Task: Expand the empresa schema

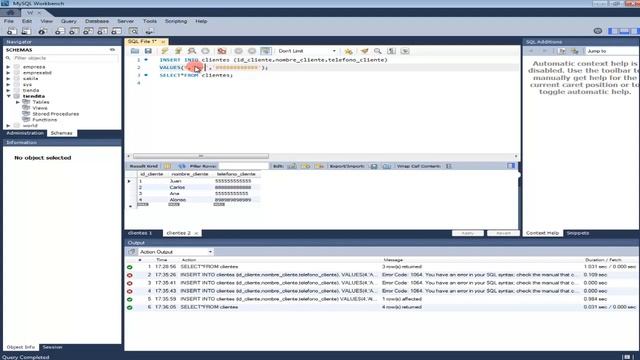Action: coord(9,67)
